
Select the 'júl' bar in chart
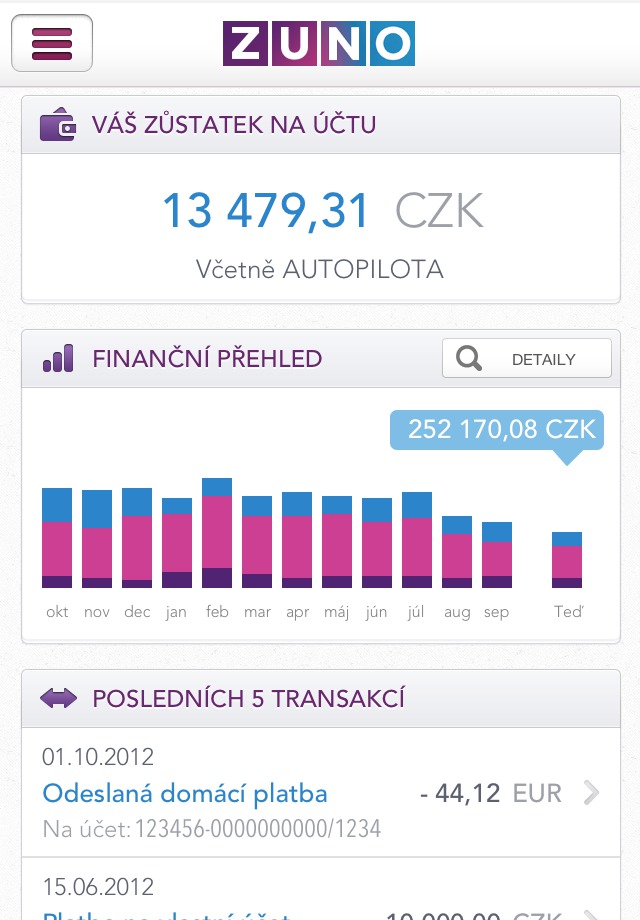[417, 540]
